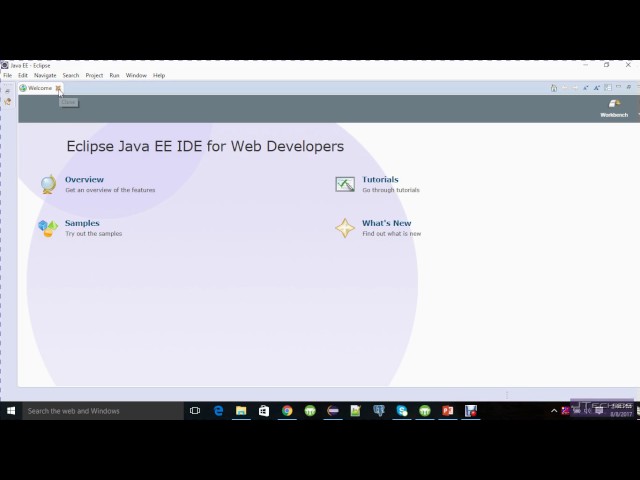Click the 'Search the web and Windows' box
The image size is (640, 480).
click(x=103, y=411)
